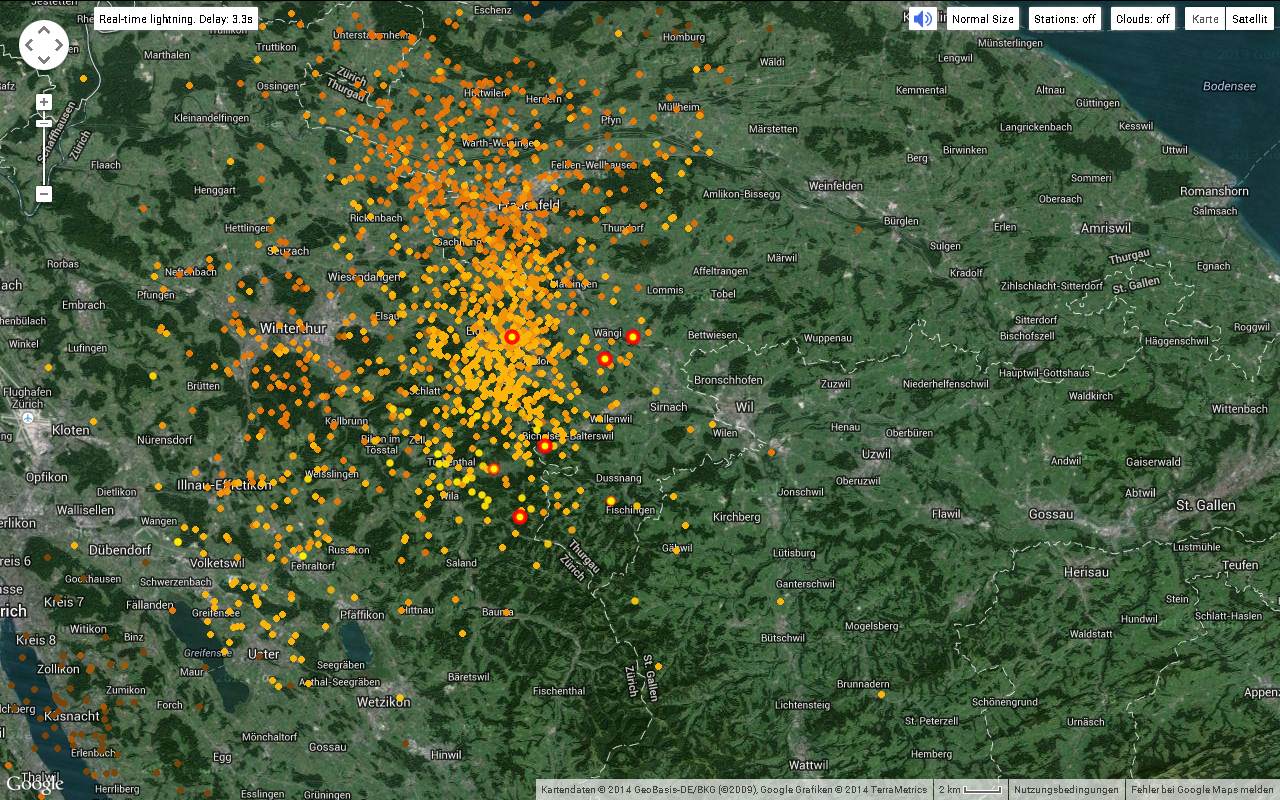Click the Winterthur city label on map
Viewport: 1280px width, 800px height.
292,328
